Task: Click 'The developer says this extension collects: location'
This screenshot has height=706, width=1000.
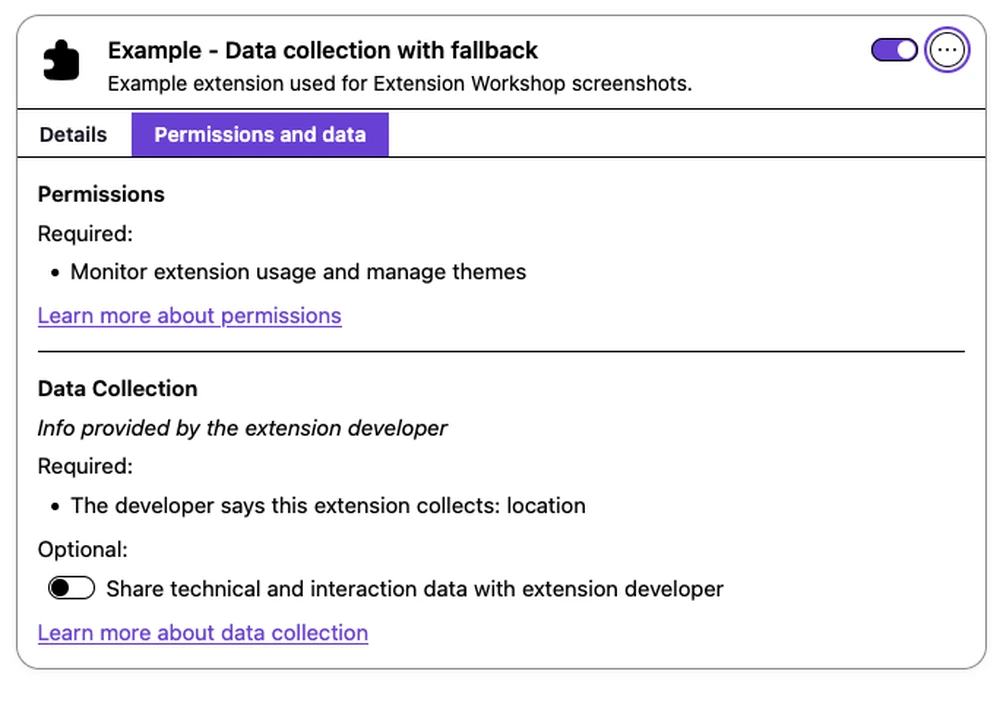Action: click(328, 506)
